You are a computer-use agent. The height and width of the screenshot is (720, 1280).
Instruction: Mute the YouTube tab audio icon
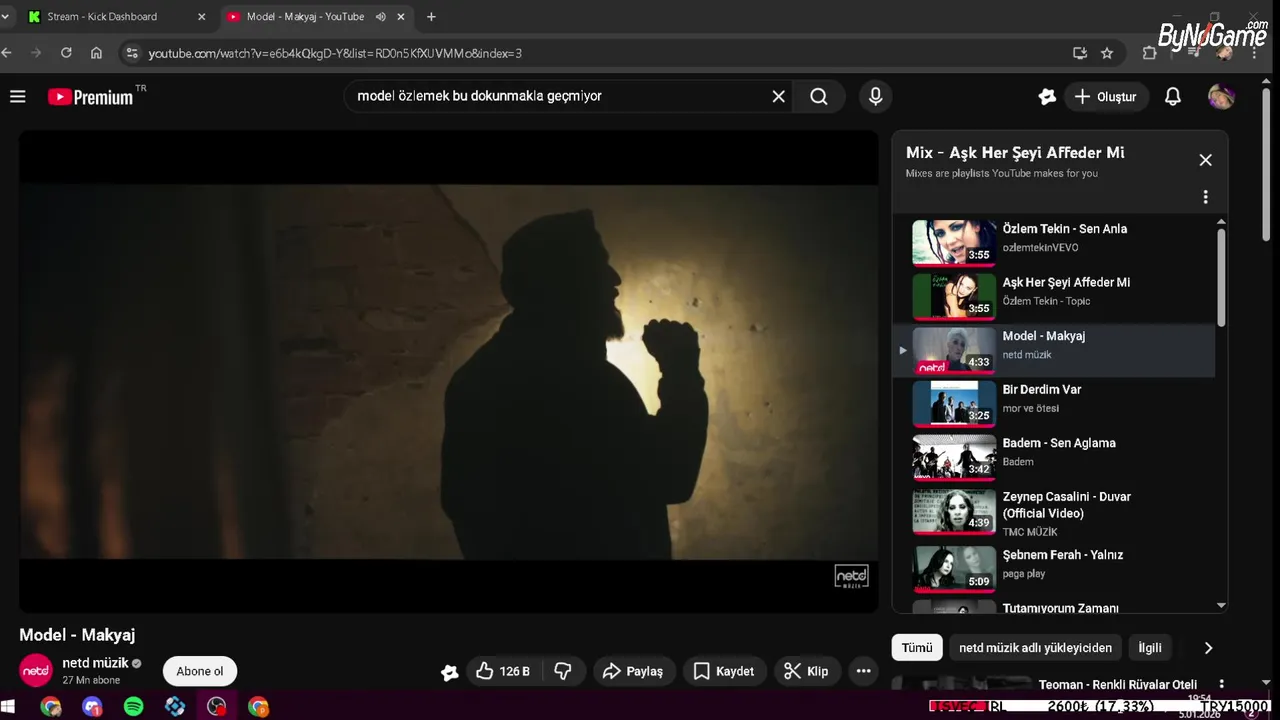[x=381, y=17]
